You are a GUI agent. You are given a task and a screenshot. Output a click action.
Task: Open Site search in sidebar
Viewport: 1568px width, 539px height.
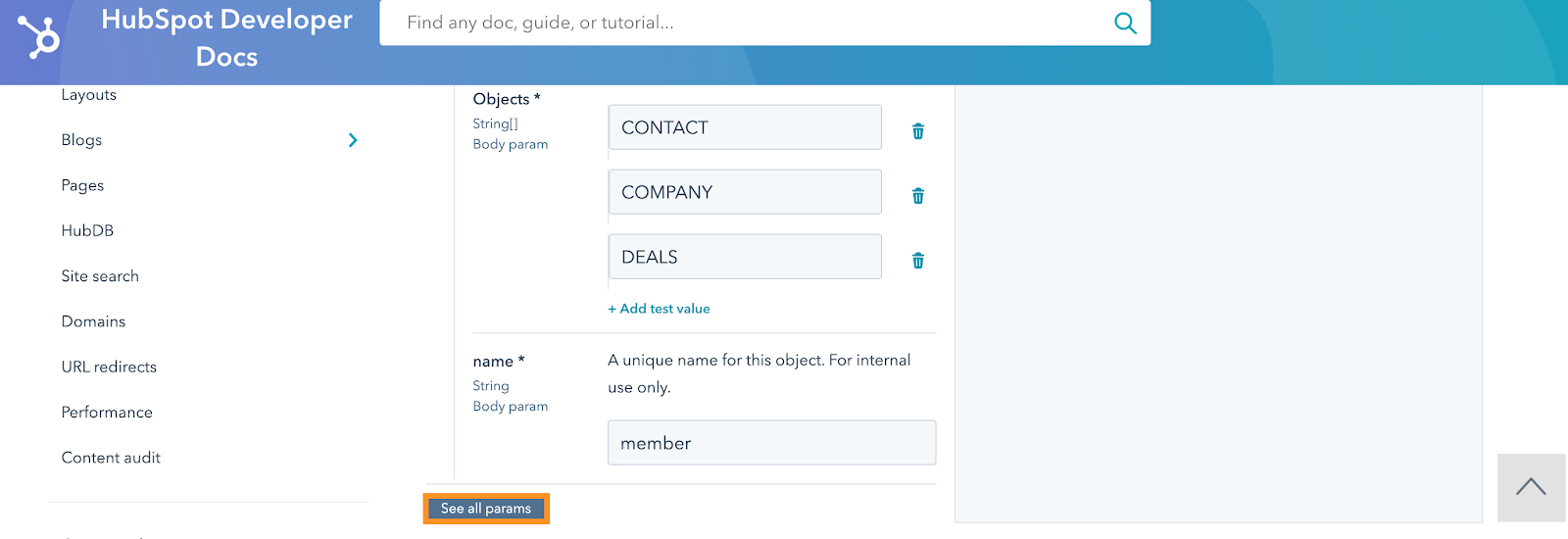[100, 276]
